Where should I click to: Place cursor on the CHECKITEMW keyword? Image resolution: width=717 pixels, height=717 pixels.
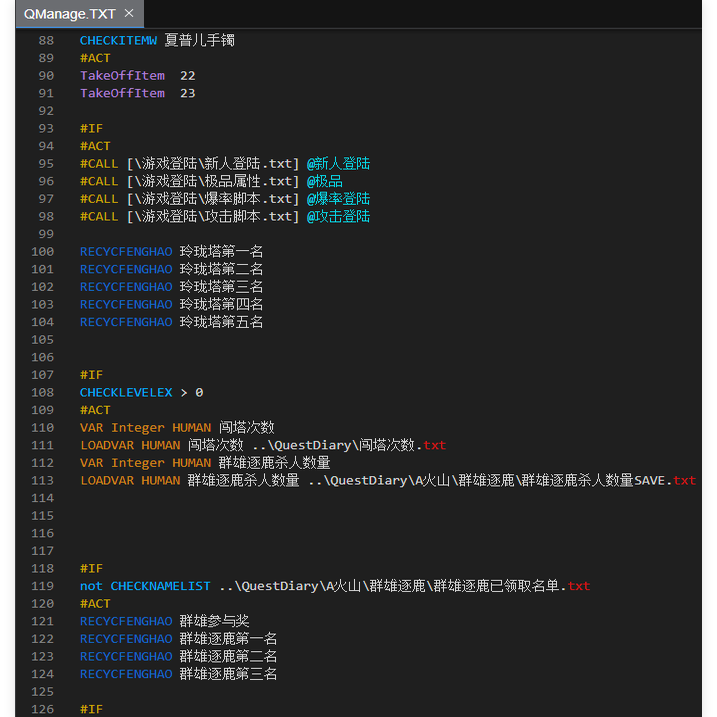[118, 41]
